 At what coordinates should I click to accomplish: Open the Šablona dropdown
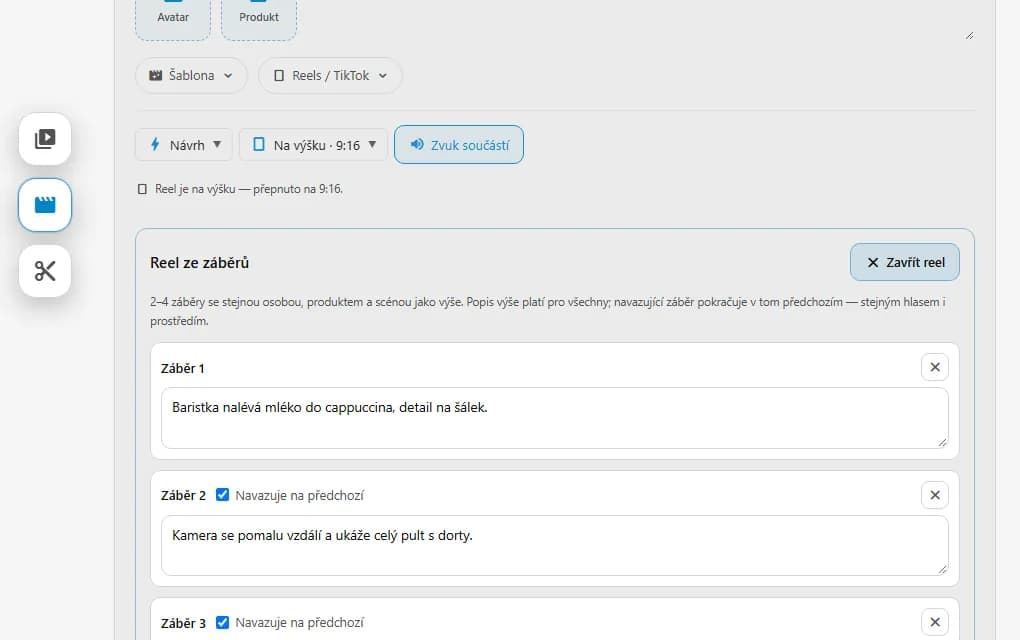tap(191, 75)
